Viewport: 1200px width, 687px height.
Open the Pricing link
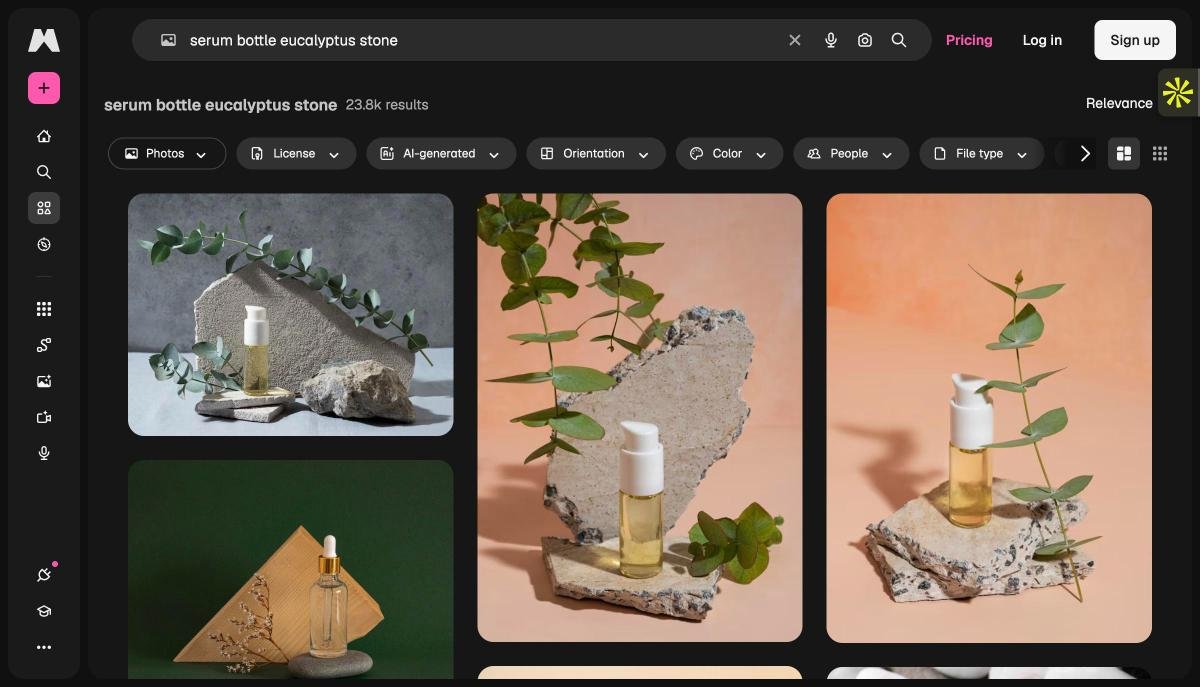click(x=969, y=40)
